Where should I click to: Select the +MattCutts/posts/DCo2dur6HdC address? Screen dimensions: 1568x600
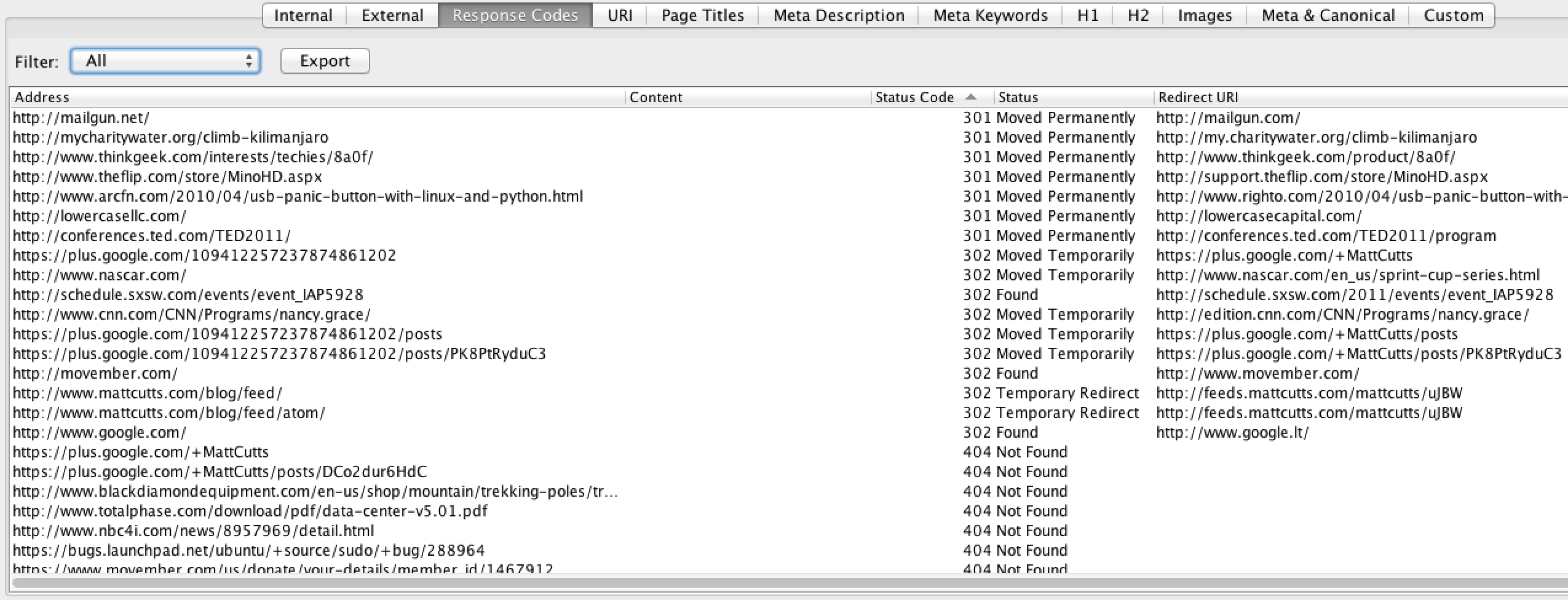point(220,472)
